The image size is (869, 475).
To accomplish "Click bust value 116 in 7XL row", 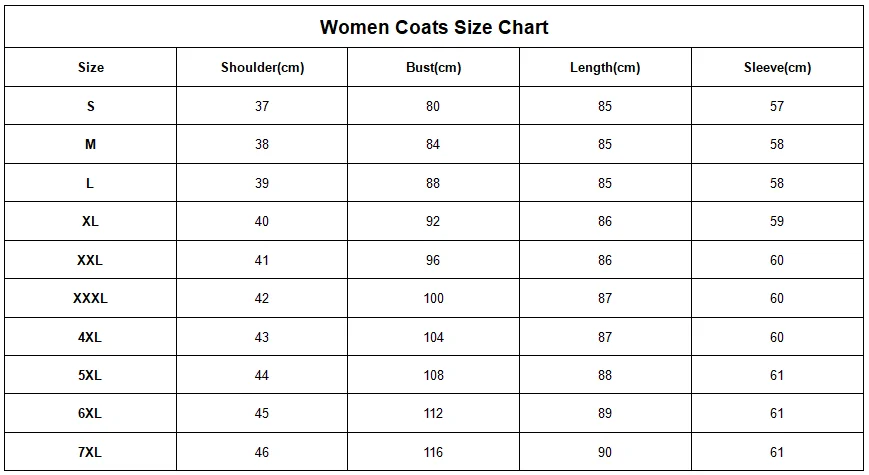I will [433, 452].
